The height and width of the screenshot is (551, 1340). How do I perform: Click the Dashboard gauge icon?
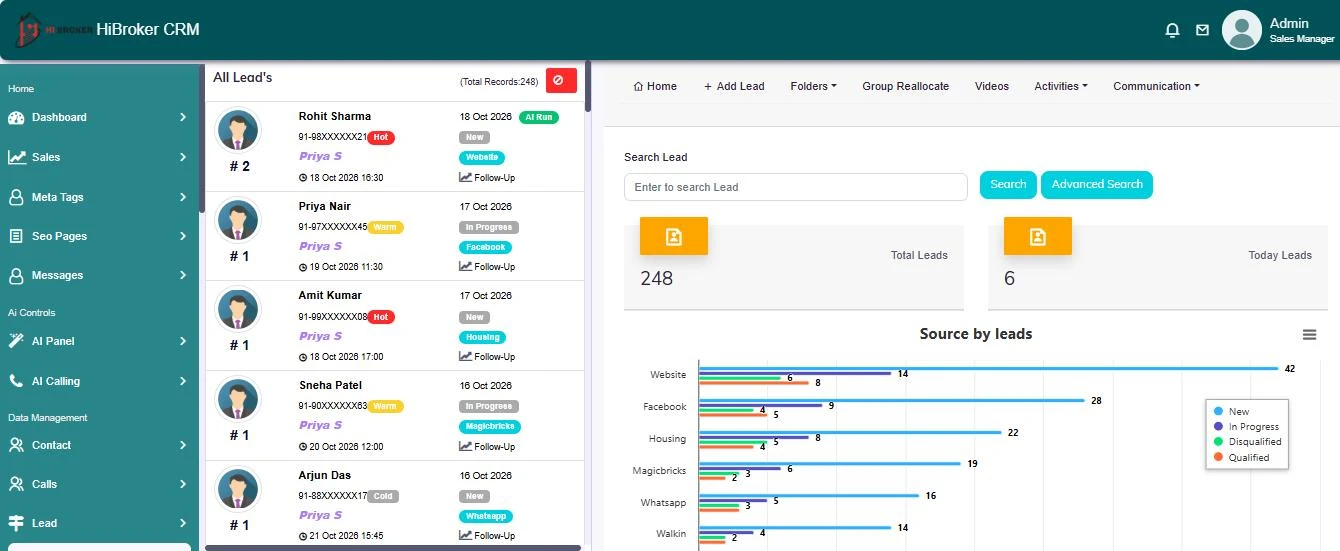16,117
